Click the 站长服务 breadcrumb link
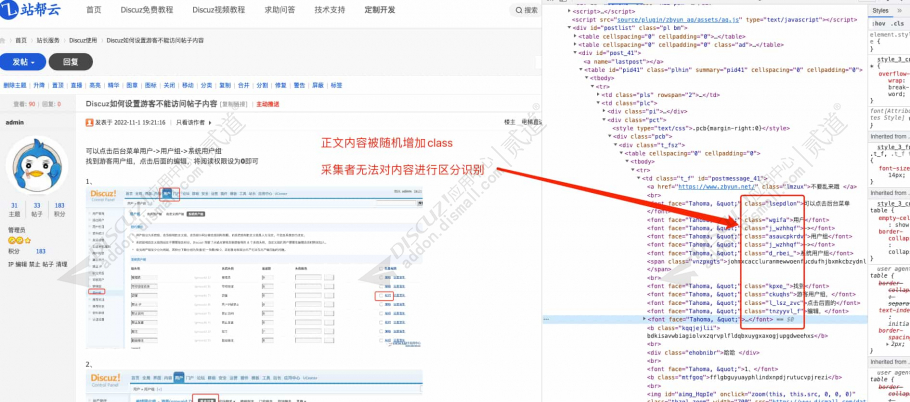The height and width of the screenshot is (402, 910). (x=48, y=41)
